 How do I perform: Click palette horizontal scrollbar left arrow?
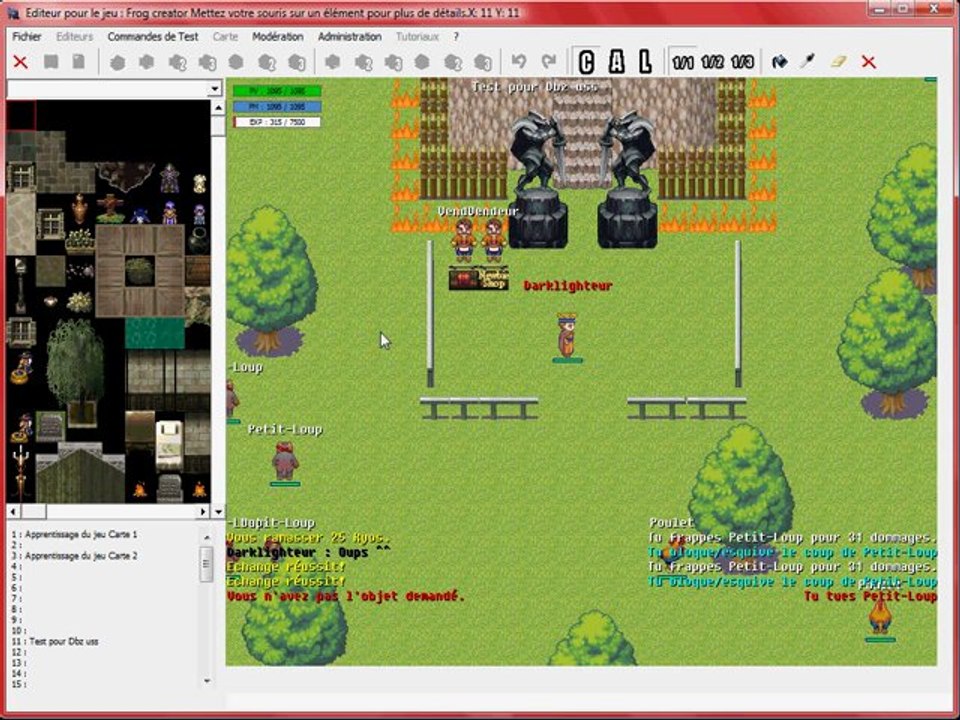point(13,511)
